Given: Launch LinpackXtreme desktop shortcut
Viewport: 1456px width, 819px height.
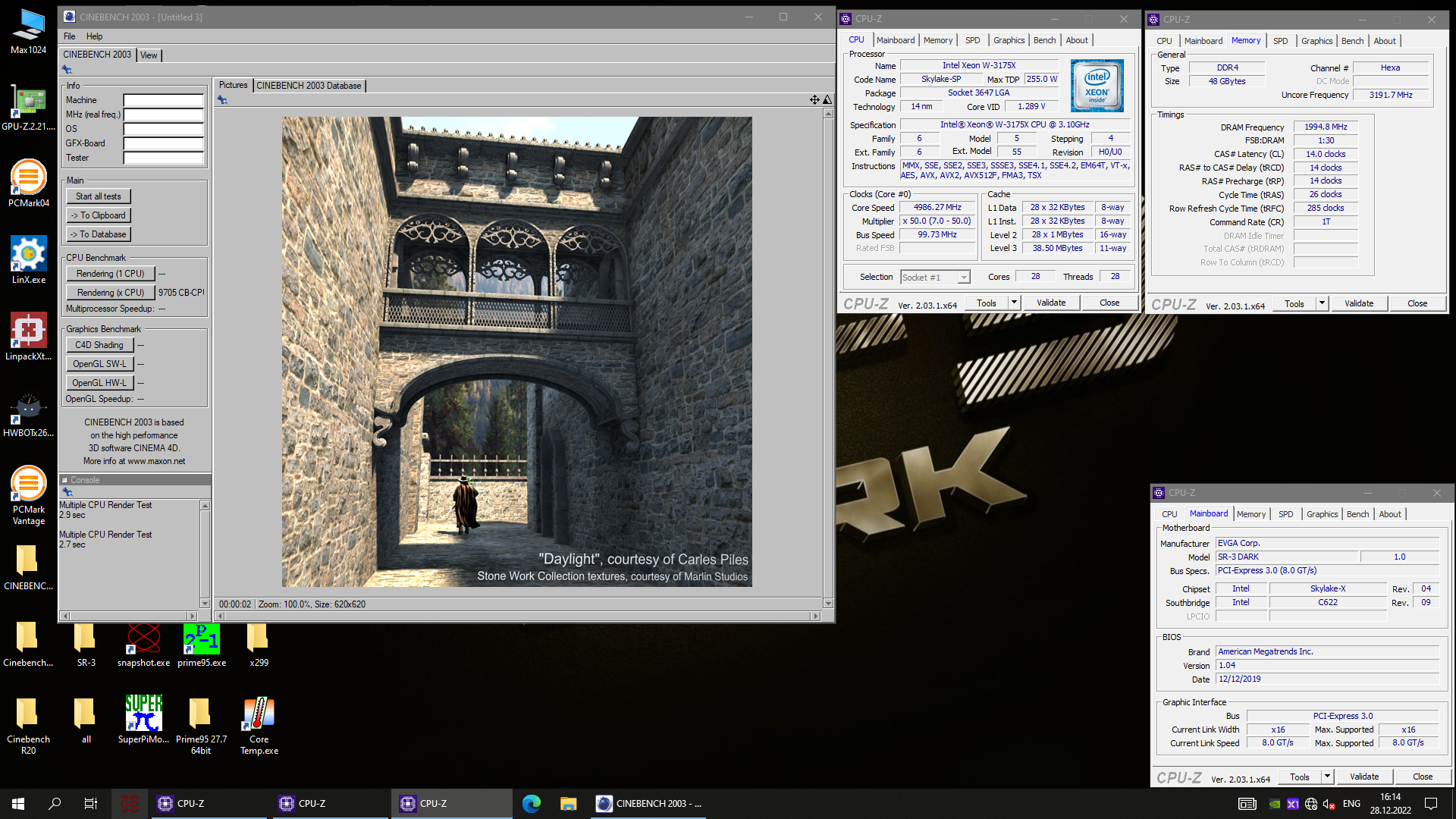Looking at the screenshot, I should tap(28, 336).
